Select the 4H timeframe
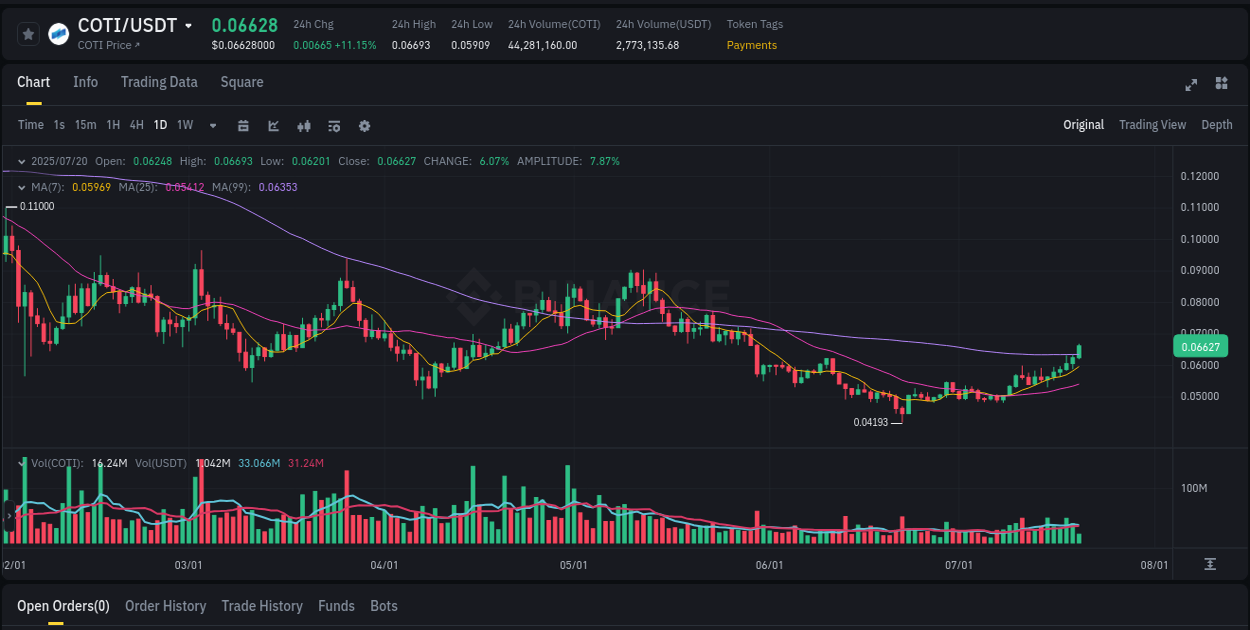The width and height of the screenshot is (1250, 630). [136, 124]
